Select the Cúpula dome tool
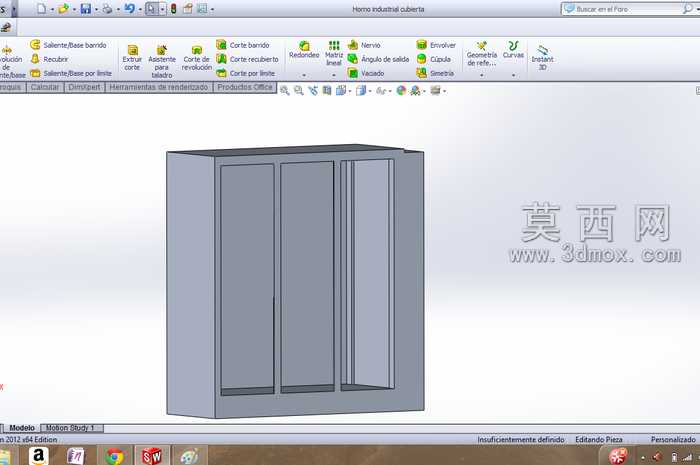 click(x=433, y=59)
